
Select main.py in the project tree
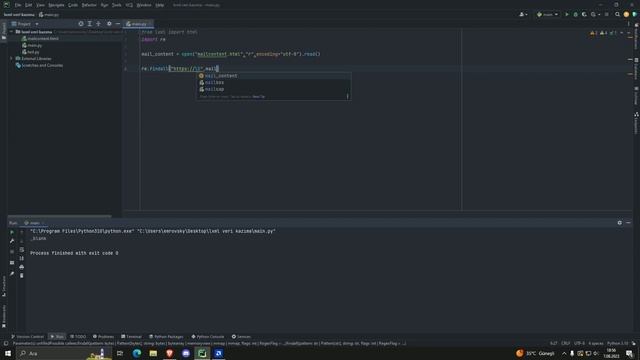(32, 45)
